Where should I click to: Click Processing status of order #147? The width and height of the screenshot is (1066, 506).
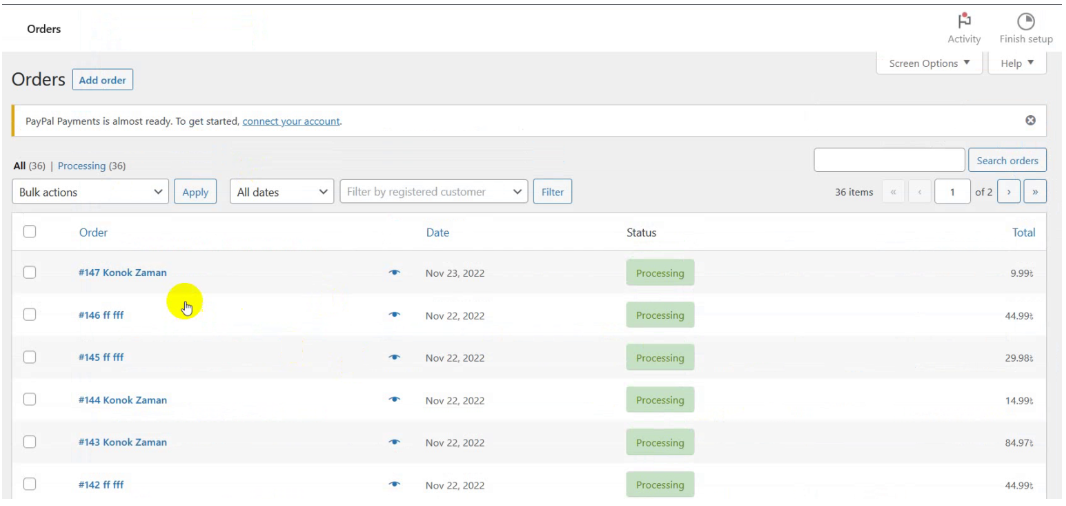tap(660, 273)
